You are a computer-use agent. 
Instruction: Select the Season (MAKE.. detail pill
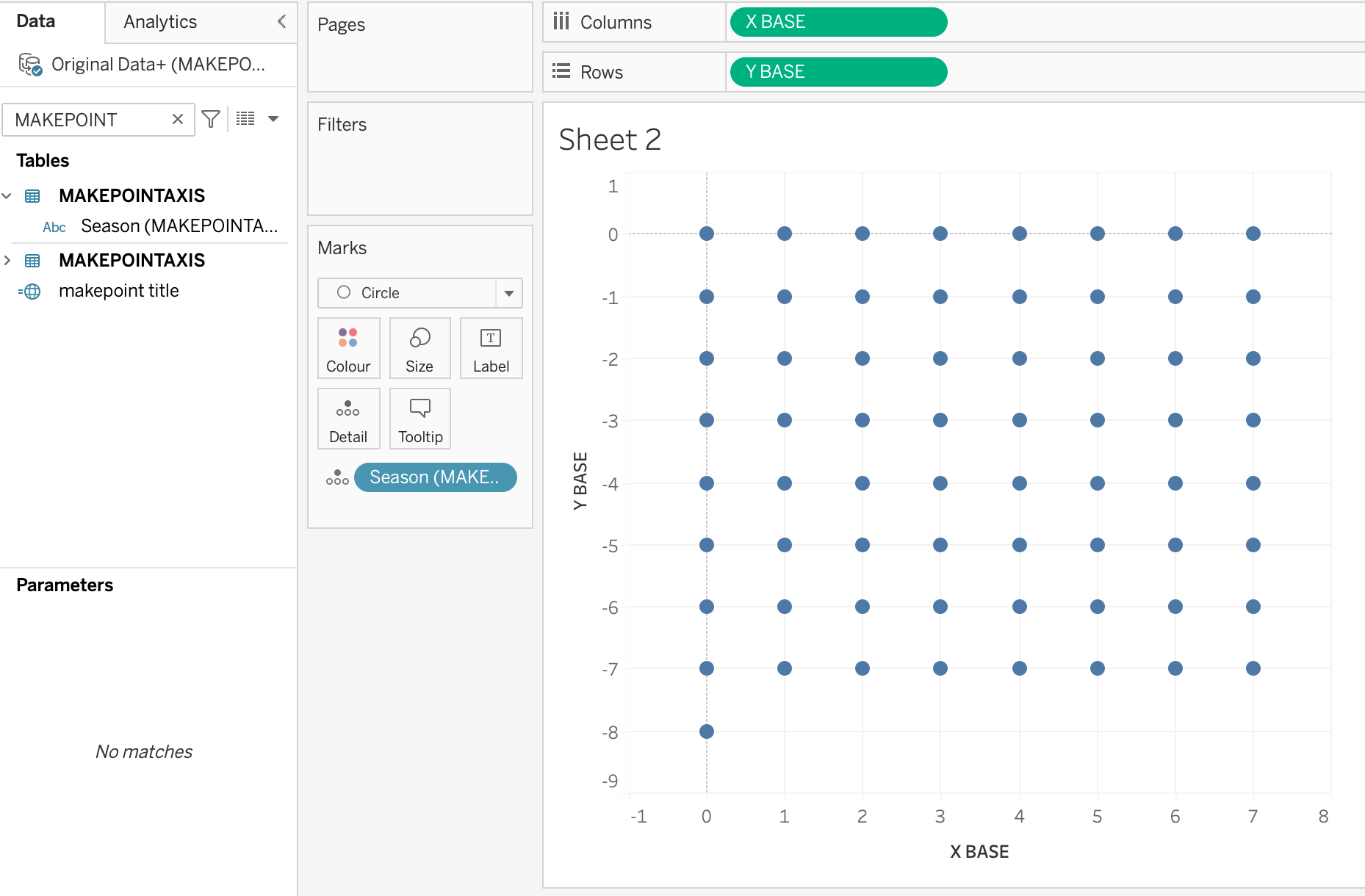coord(435,477)
